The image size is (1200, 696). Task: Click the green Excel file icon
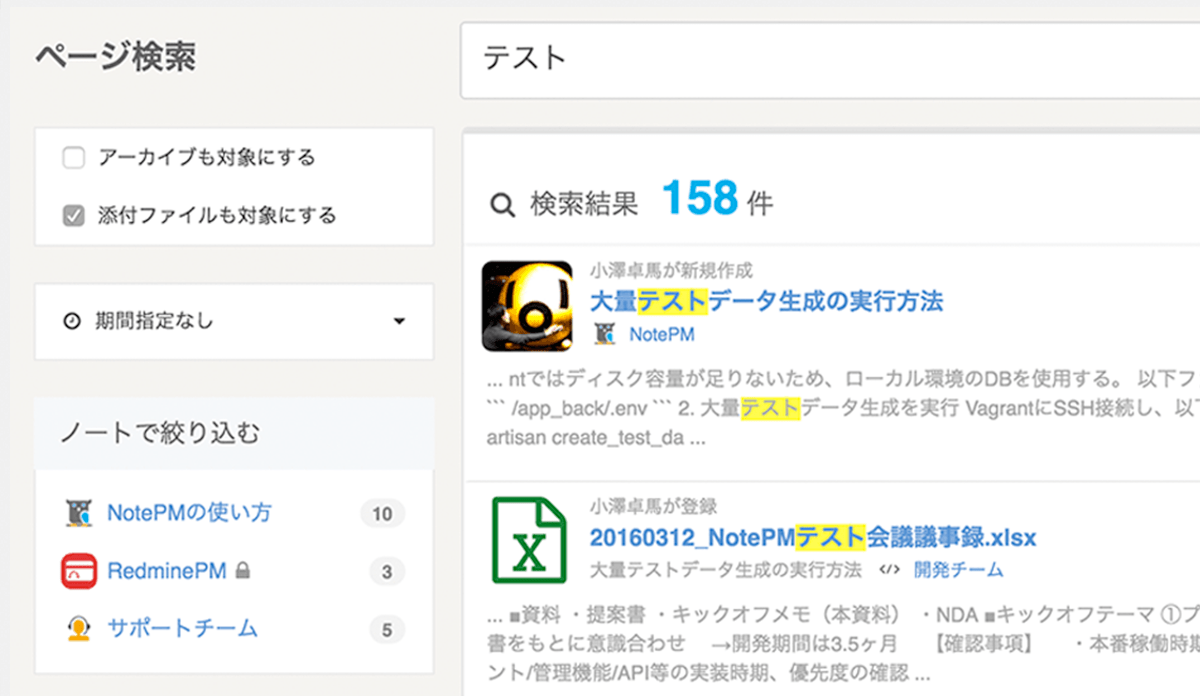pos(528,540)
